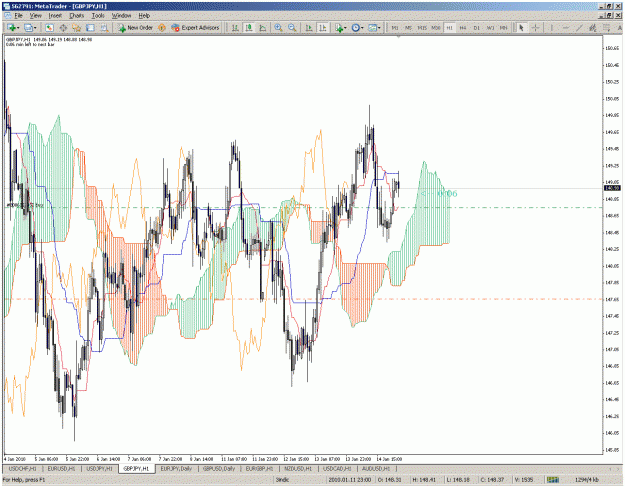Switch to the EURUSD,H1 chart tab
This screenshot has width=625, height=486.
61,469
